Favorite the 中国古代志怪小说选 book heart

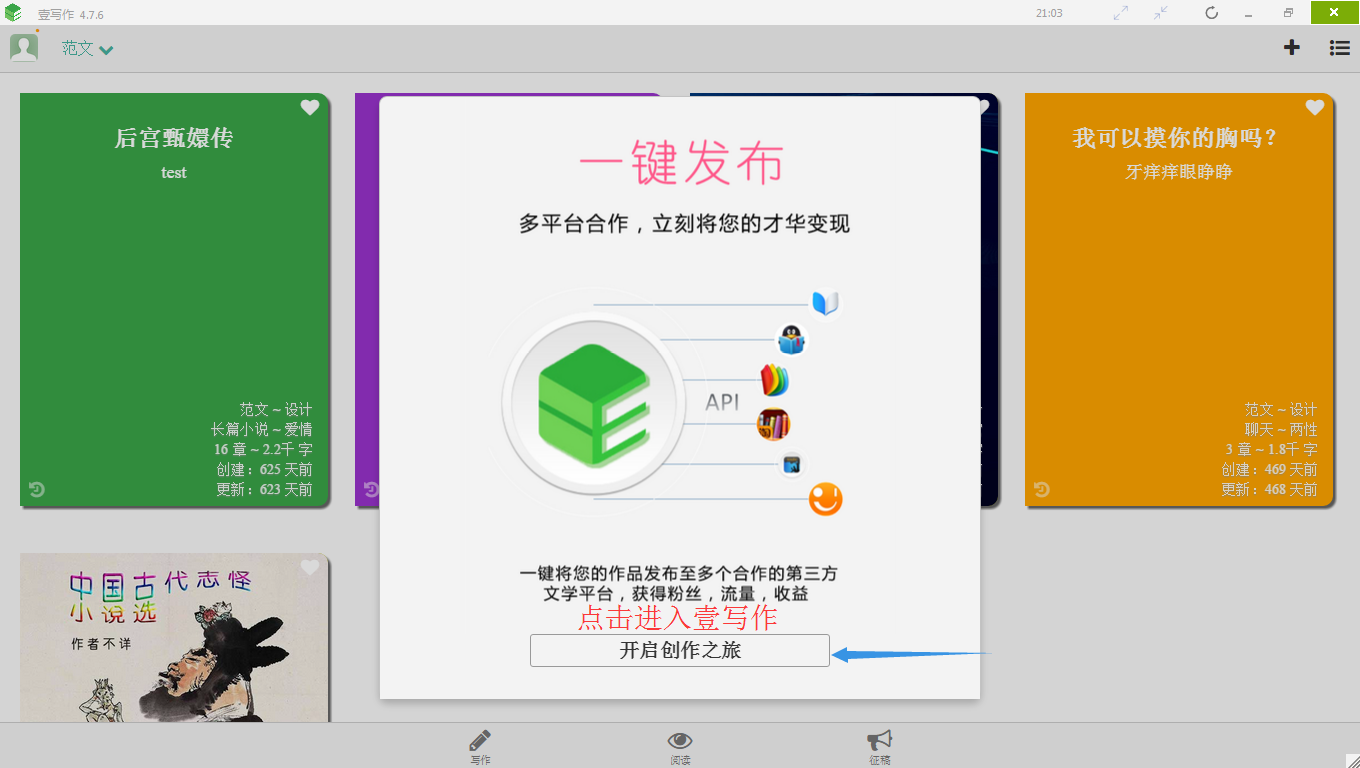click(310, 568)
